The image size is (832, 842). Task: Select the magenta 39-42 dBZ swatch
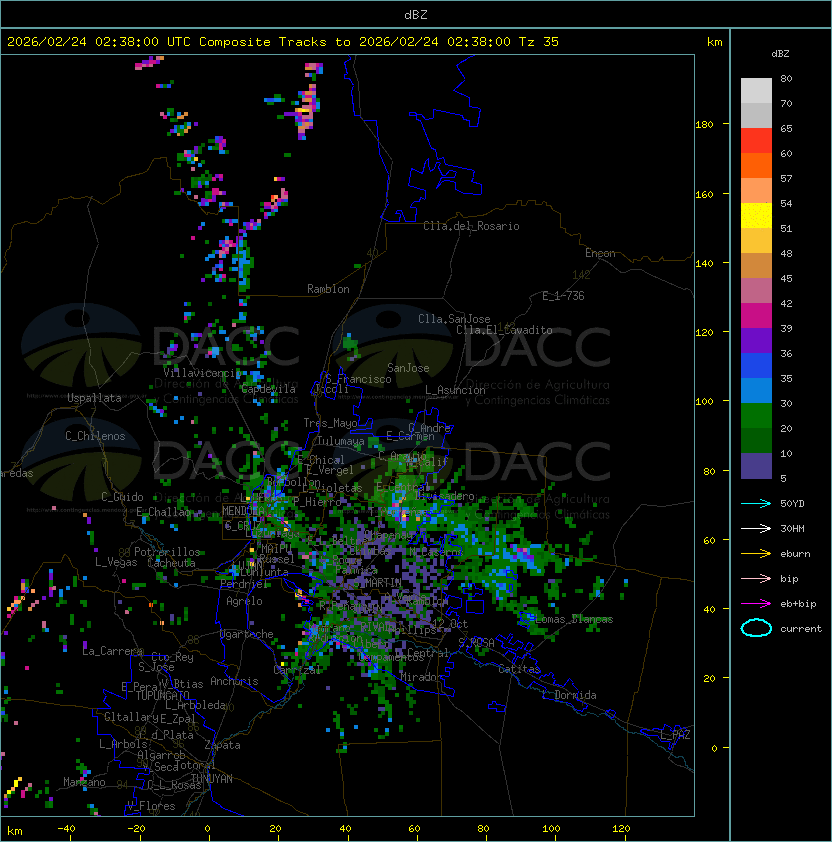[756, 316]
